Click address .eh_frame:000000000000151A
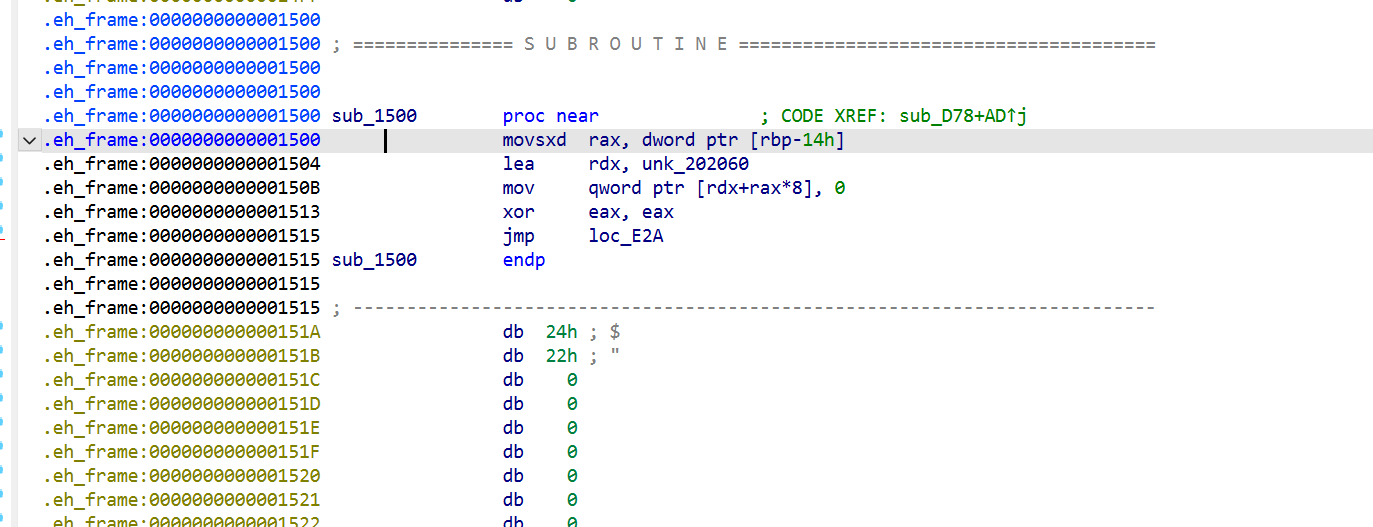The width and height of the screenshot is (1373, 527). (182, 332)
